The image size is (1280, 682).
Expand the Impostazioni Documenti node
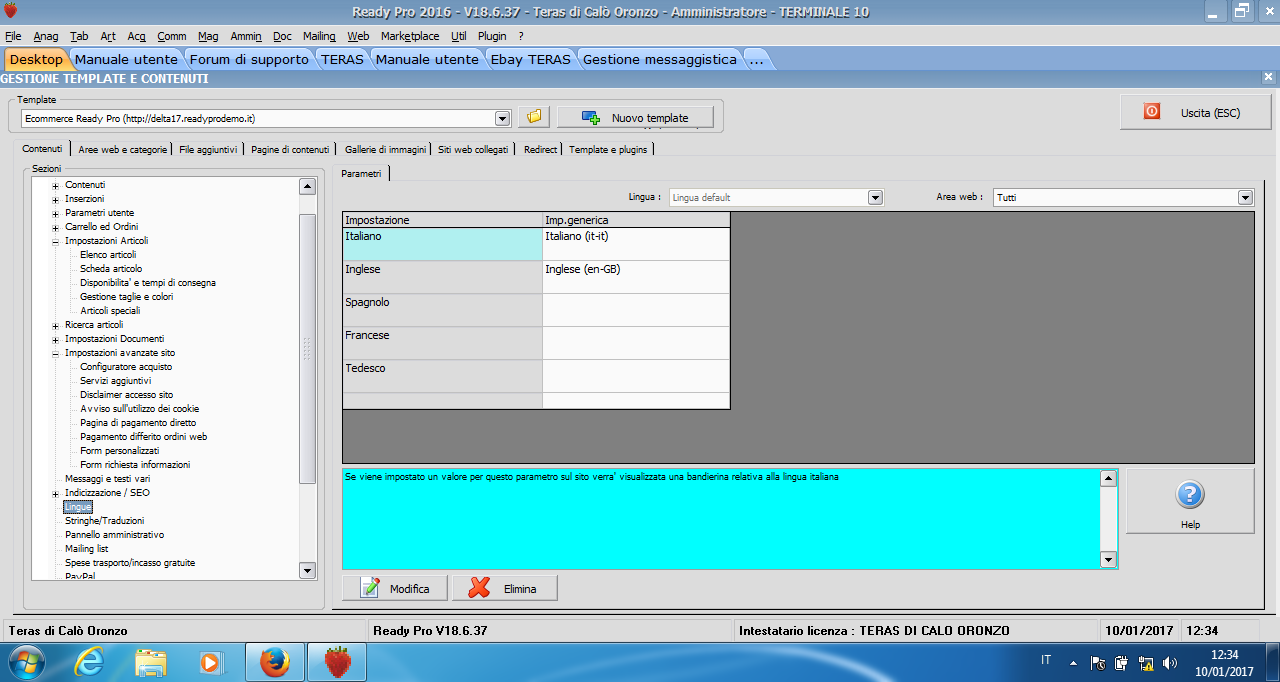point(56,339)
